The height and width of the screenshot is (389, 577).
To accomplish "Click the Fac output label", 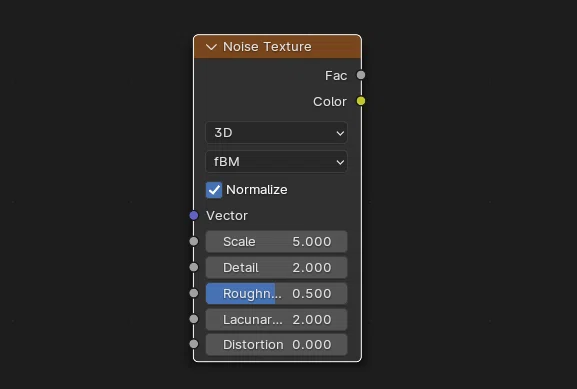I will (336, 75).
